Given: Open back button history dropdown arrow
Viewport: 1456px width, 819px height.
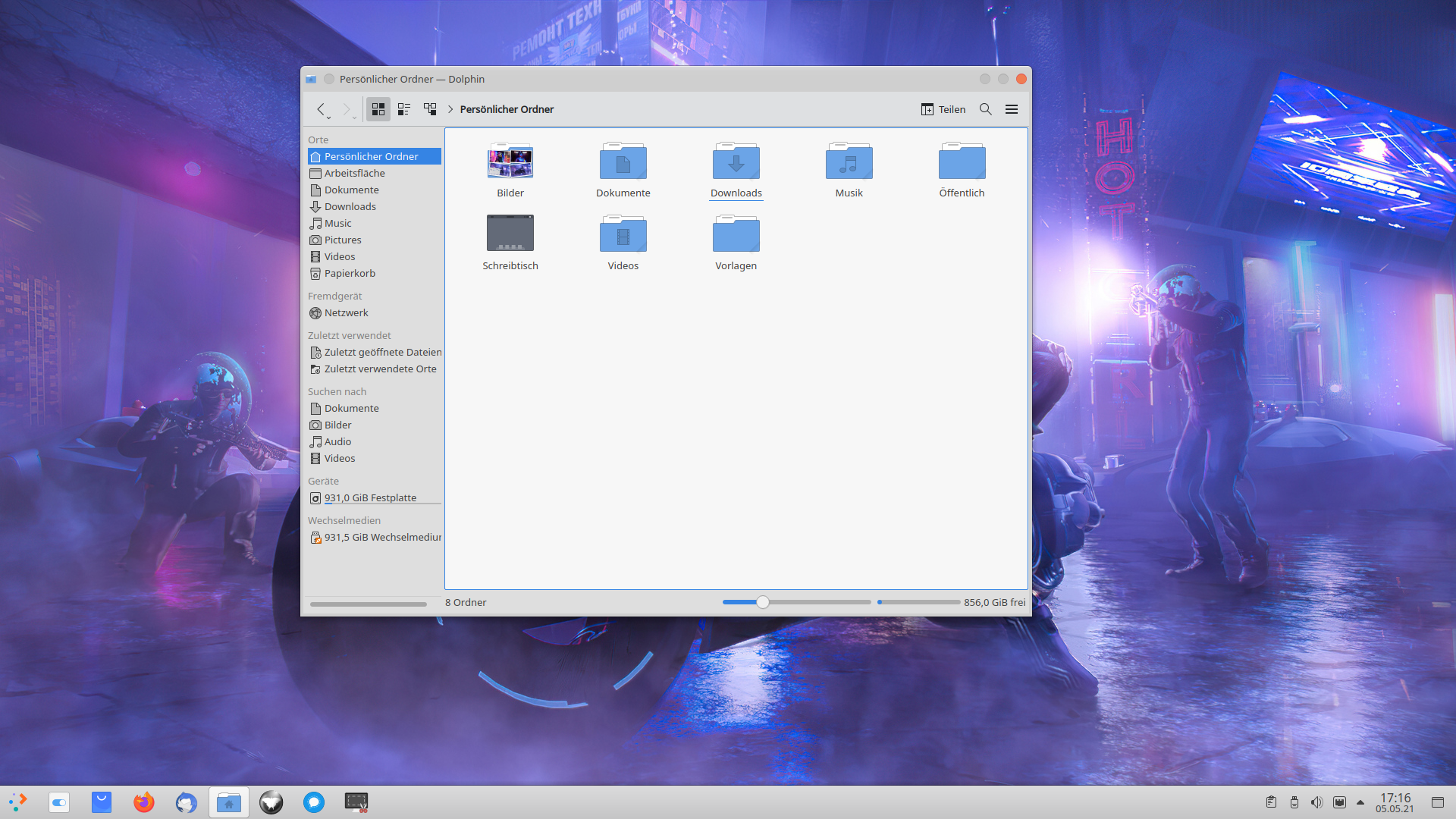Looking at the screenshot, I should (x=328, y=118).
